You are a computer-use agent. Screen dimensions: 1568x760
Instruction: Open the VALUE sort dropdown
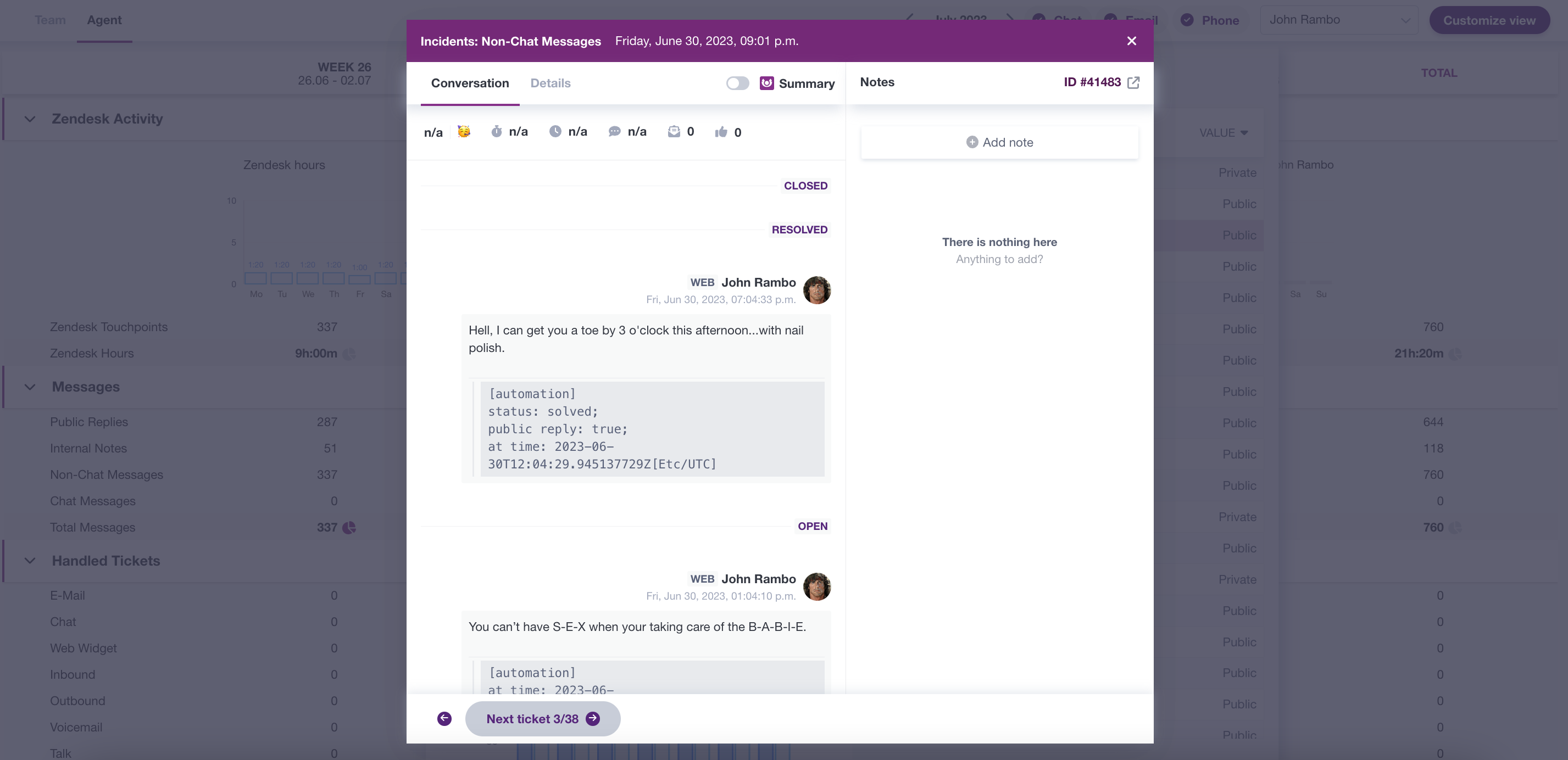pos(1223,133)
